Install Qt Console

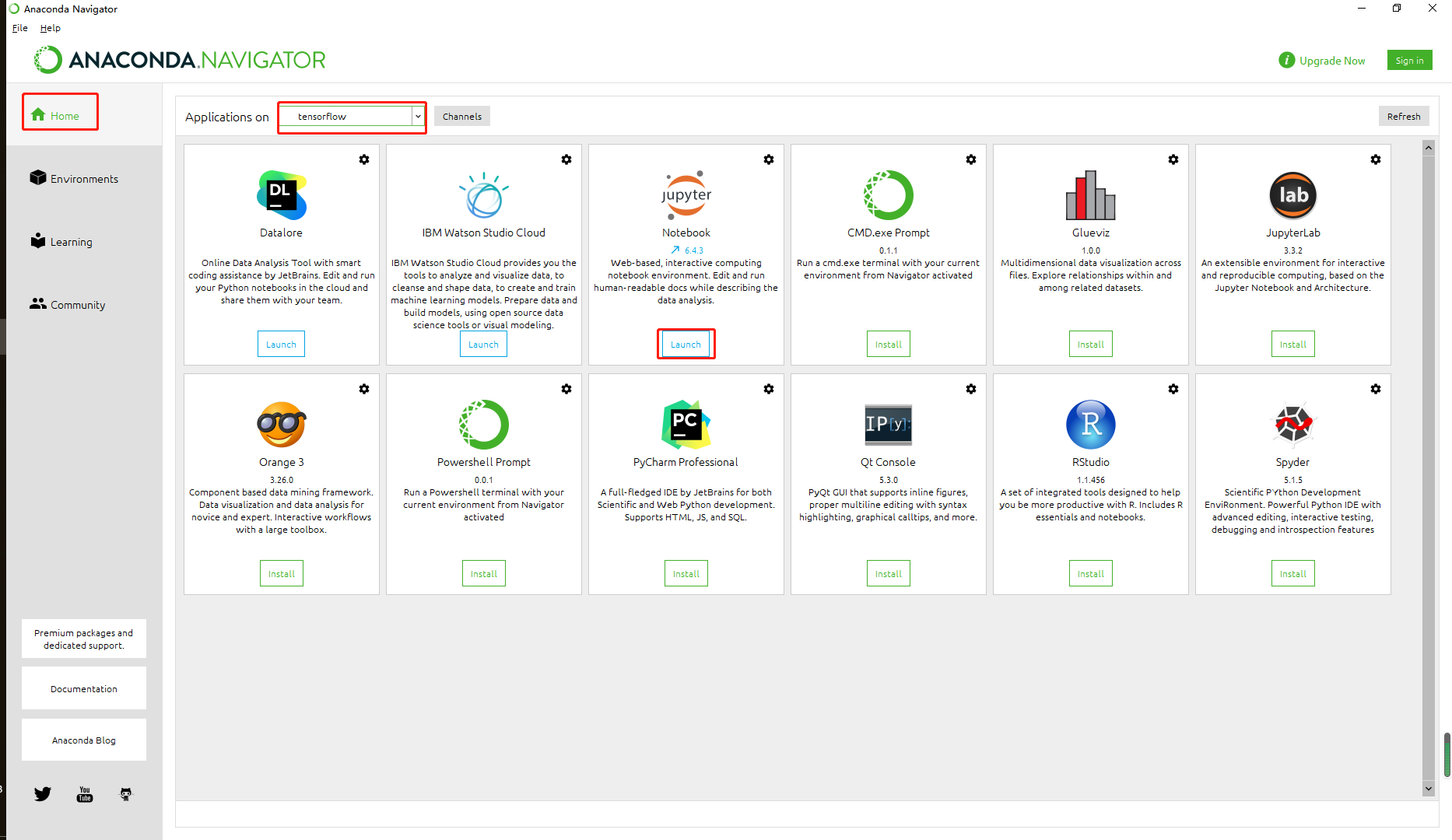[x=889, y=574]
